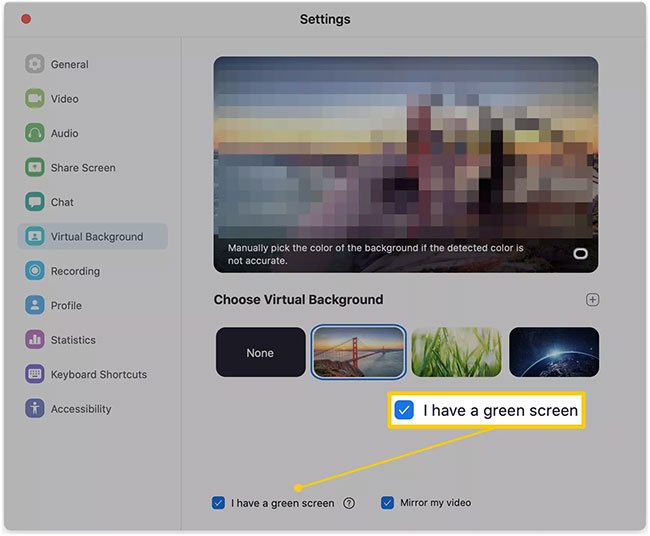Click the Recording icon in sidebar

[35, 271]
